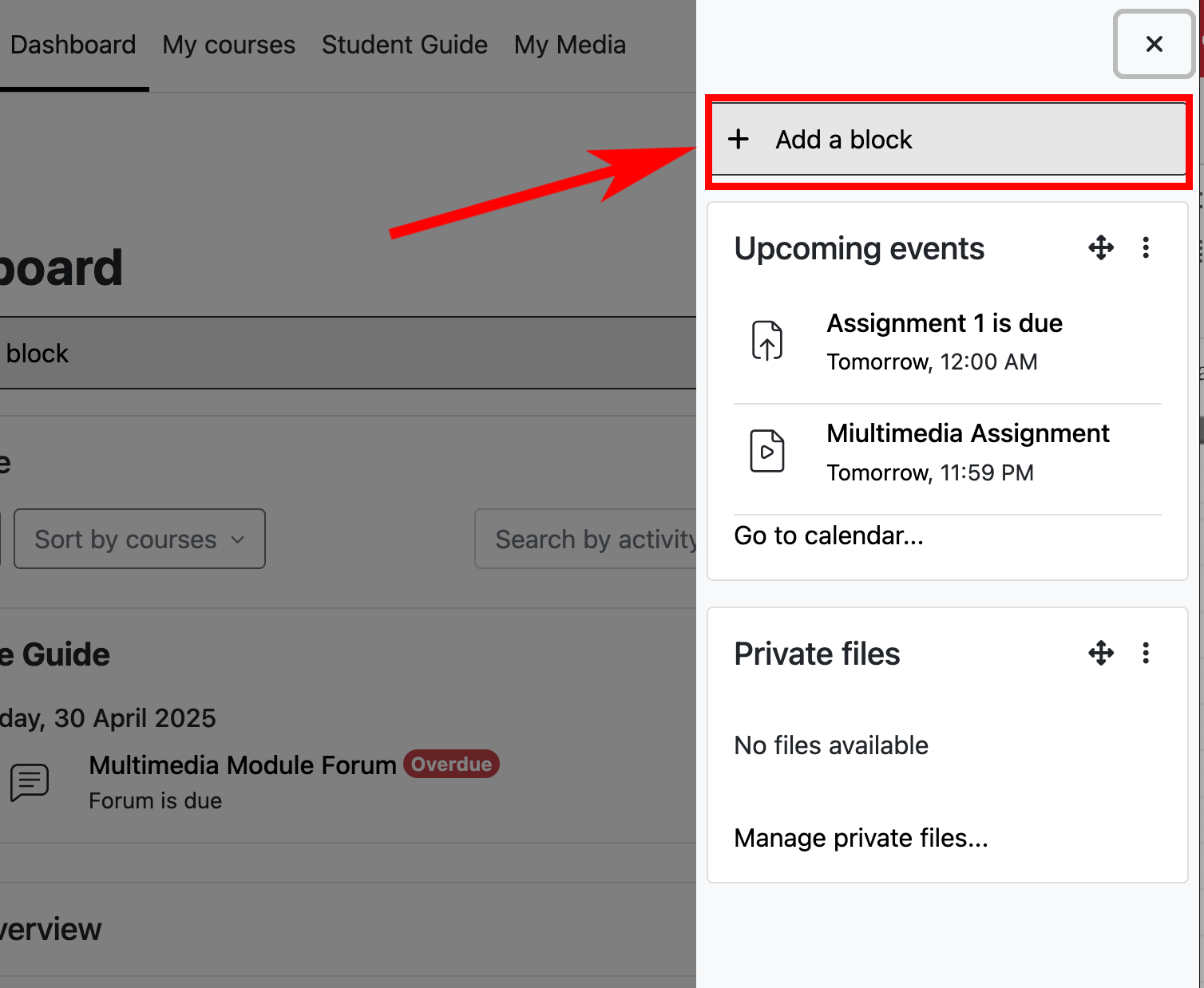The width and height of the screenshot is (1204, 988).
Task: Open the My courses tab
Action: pos(228,45)
